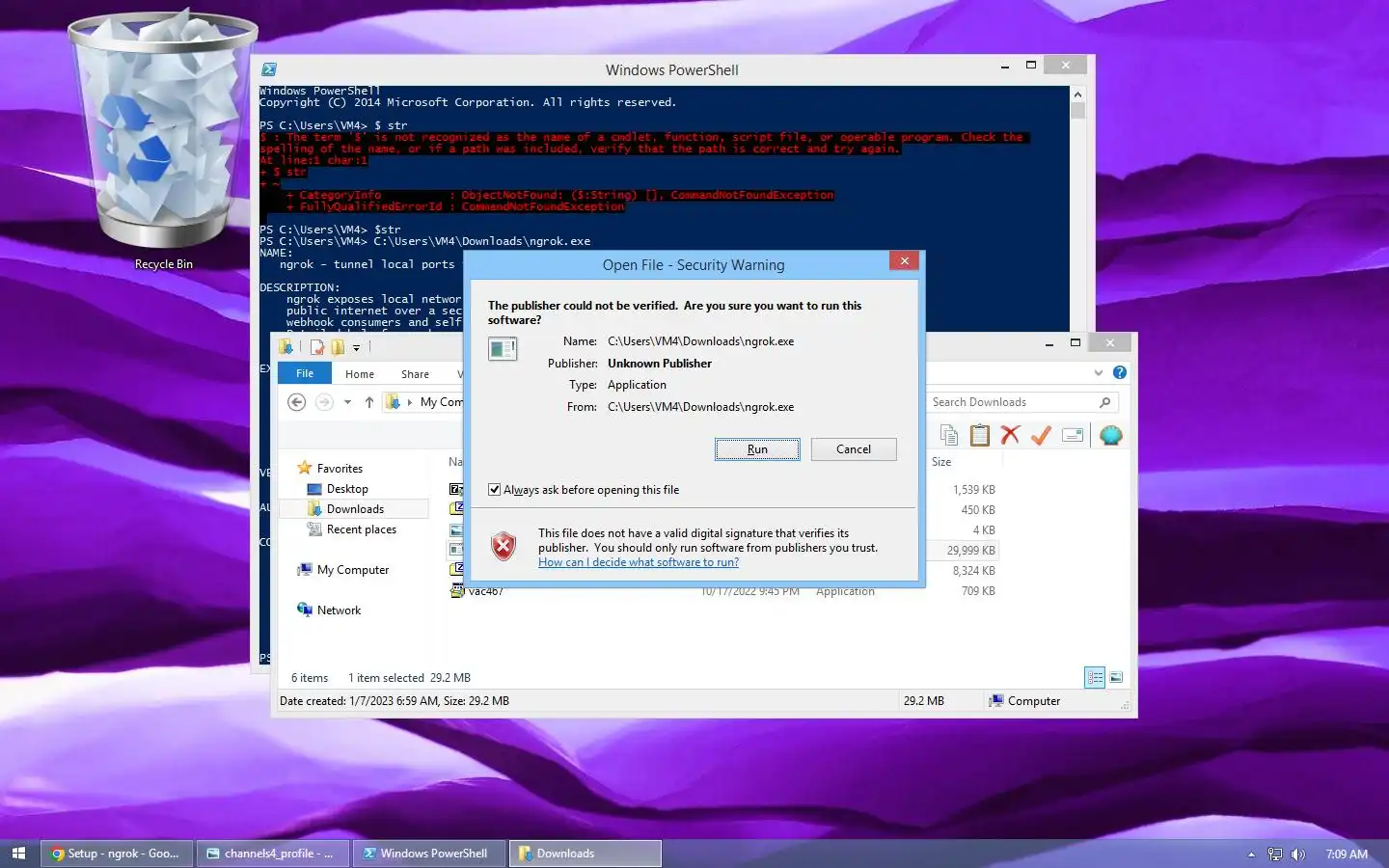Open Recent places in navigation pane

tap(361, 529)
